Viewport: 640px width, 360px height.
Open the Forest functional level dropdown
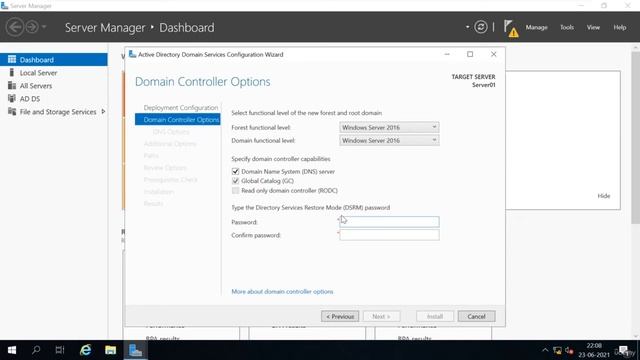[389, 127]
